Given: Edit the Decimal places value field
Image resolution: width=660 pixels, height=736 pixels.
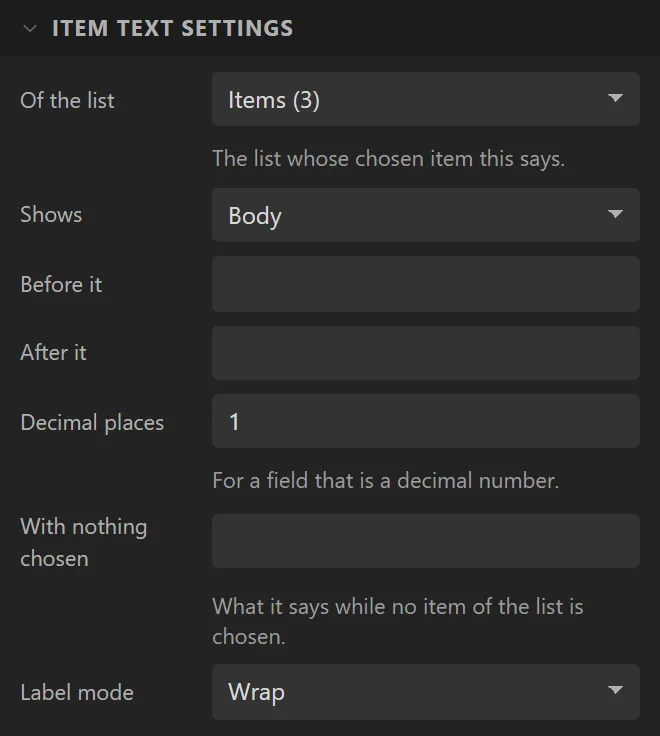Looking at the screenshot, I should point(426,421).
